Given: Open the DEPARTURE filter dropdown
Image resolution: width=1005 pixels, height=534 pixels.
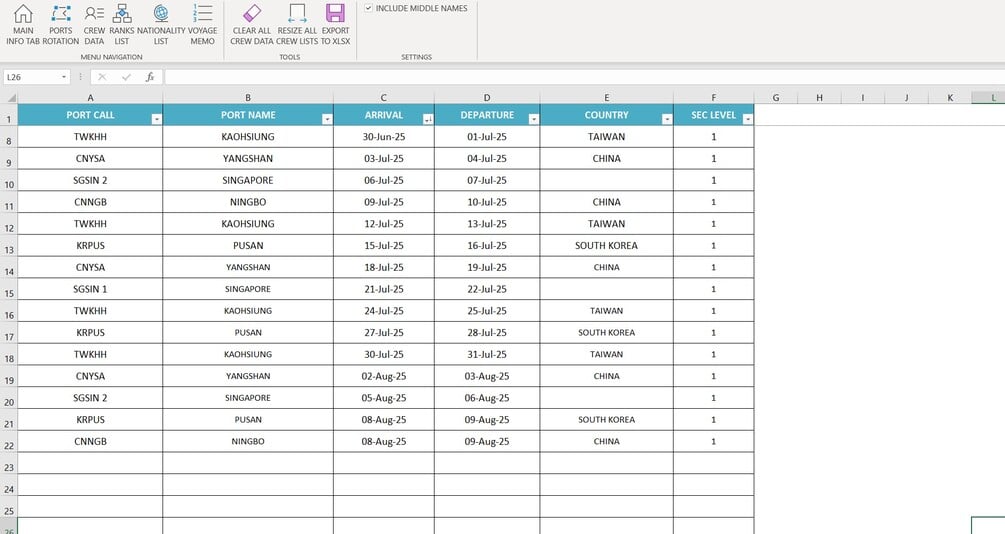Looking at the screenshot, I should [x=533, y=119].
